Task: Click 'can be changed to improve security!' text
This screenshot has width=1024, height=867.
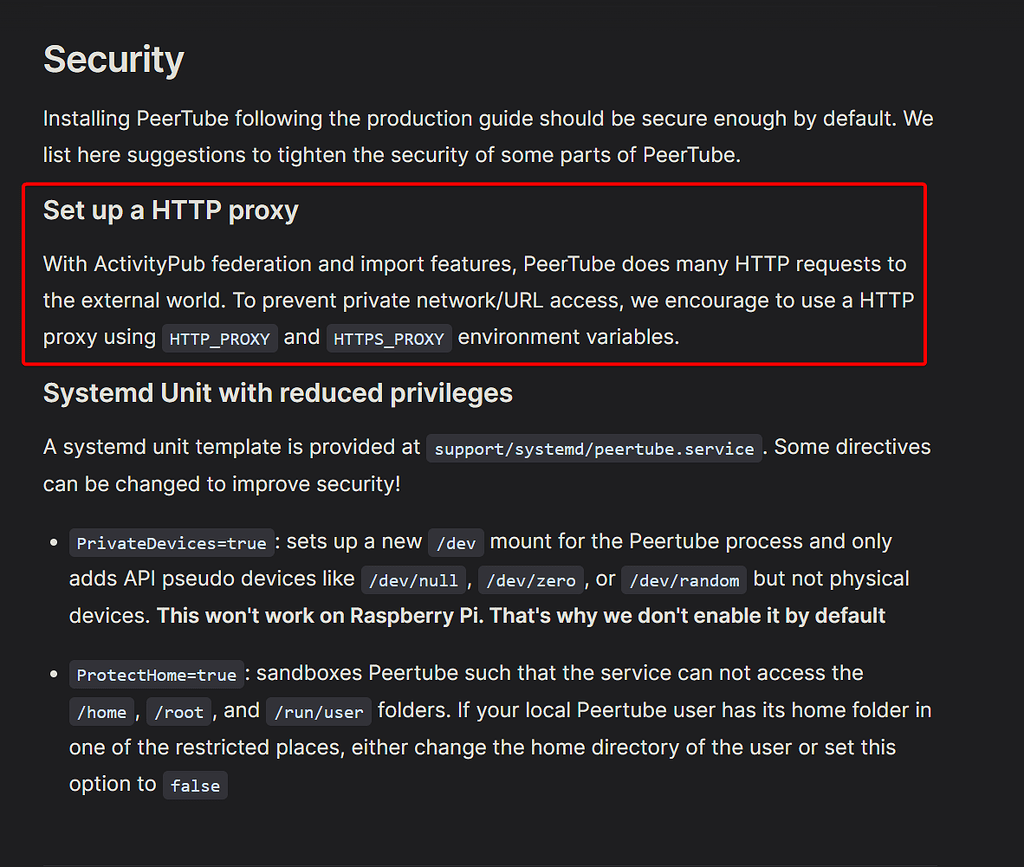Action: pos(222,484)
